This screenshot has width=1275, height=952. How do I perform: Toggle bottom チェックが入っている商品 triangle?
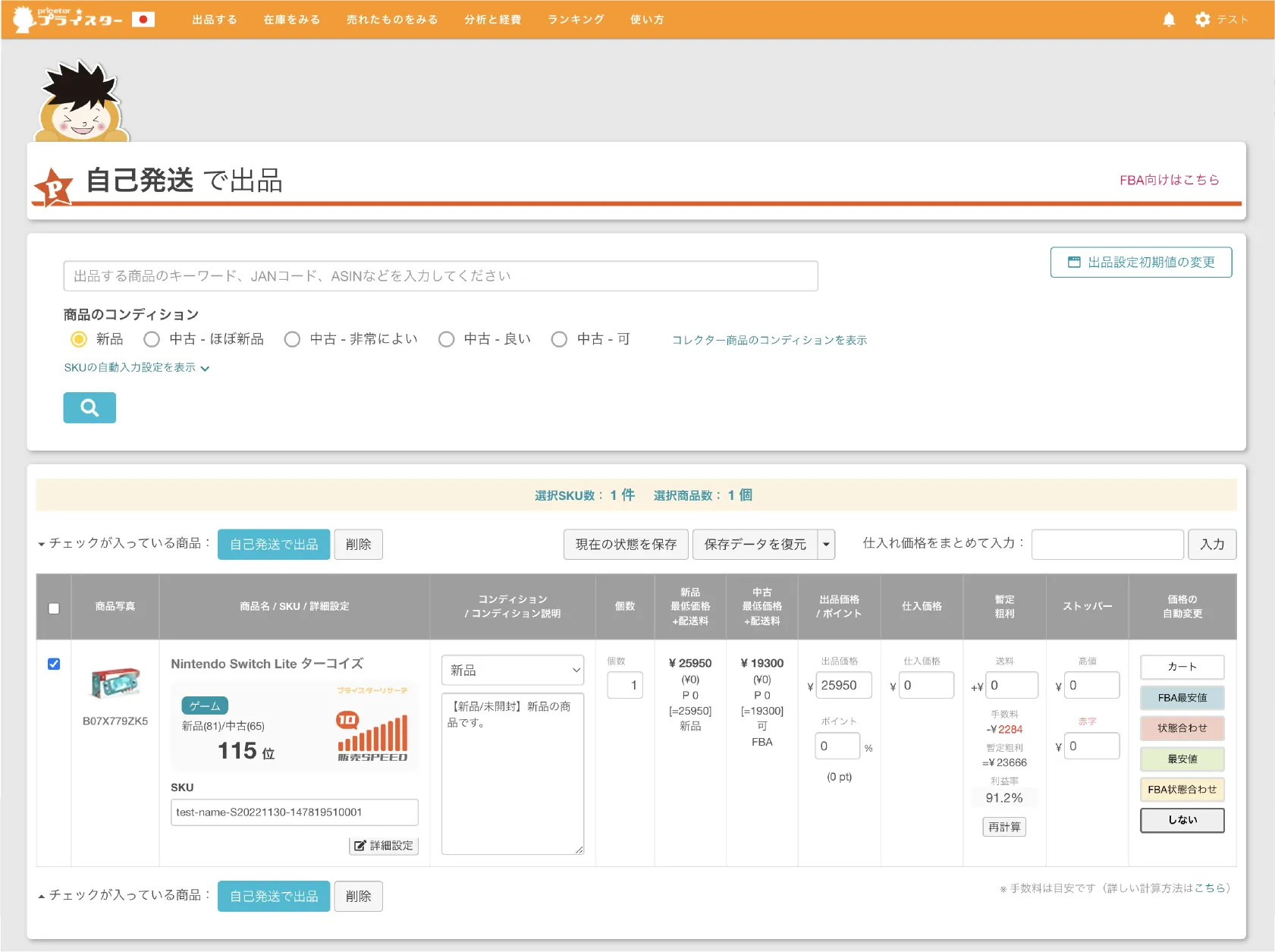(42, 896)
